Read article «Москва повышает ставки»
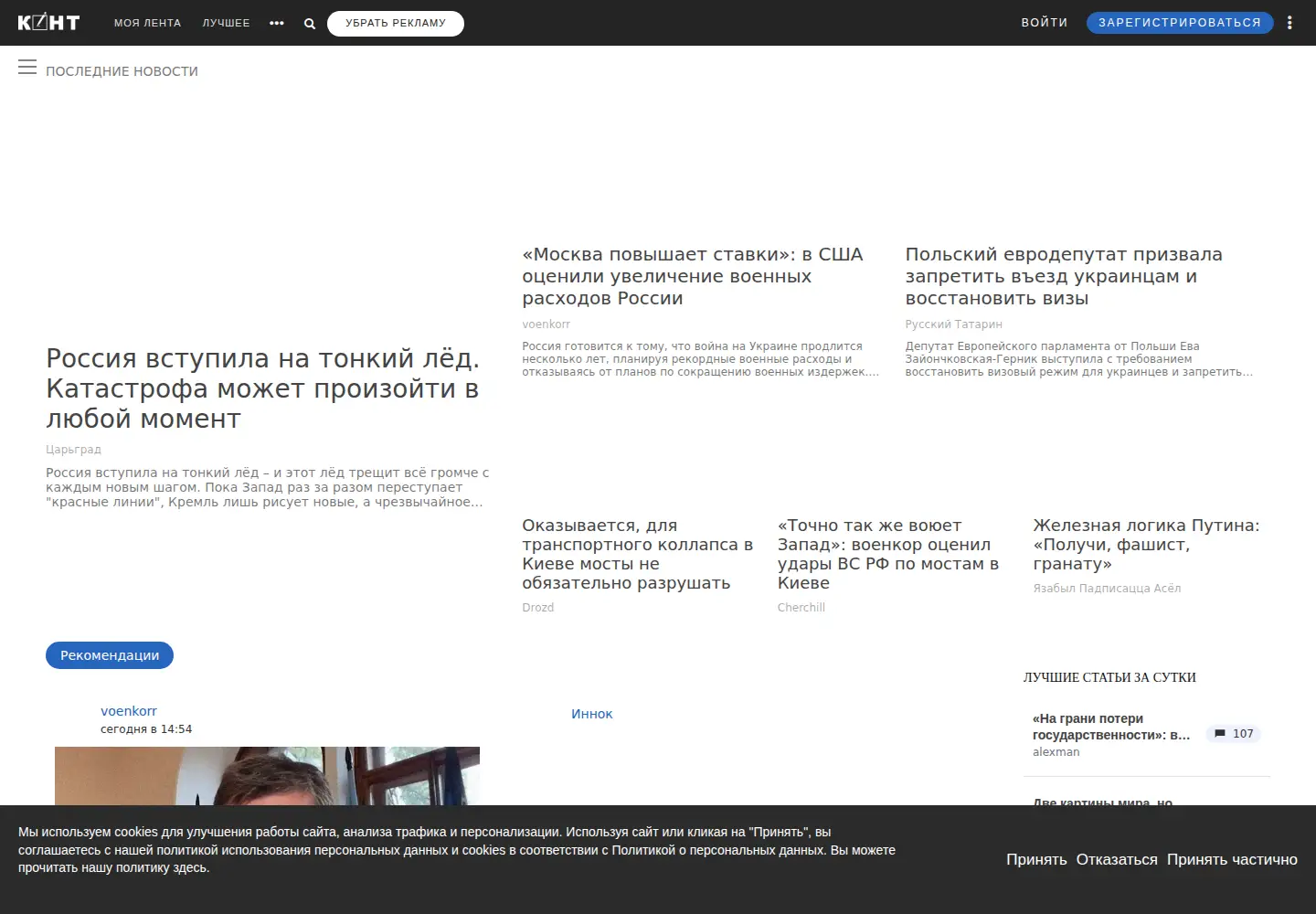This screenshot has height=914, width=1316. (x=693, y=276)
